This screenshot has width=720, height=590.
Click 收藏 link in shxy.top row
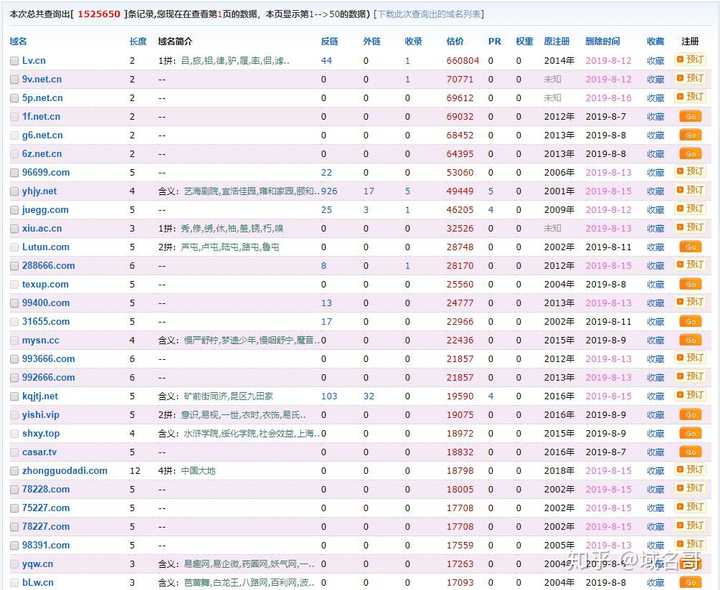click(x=655, y=434)
